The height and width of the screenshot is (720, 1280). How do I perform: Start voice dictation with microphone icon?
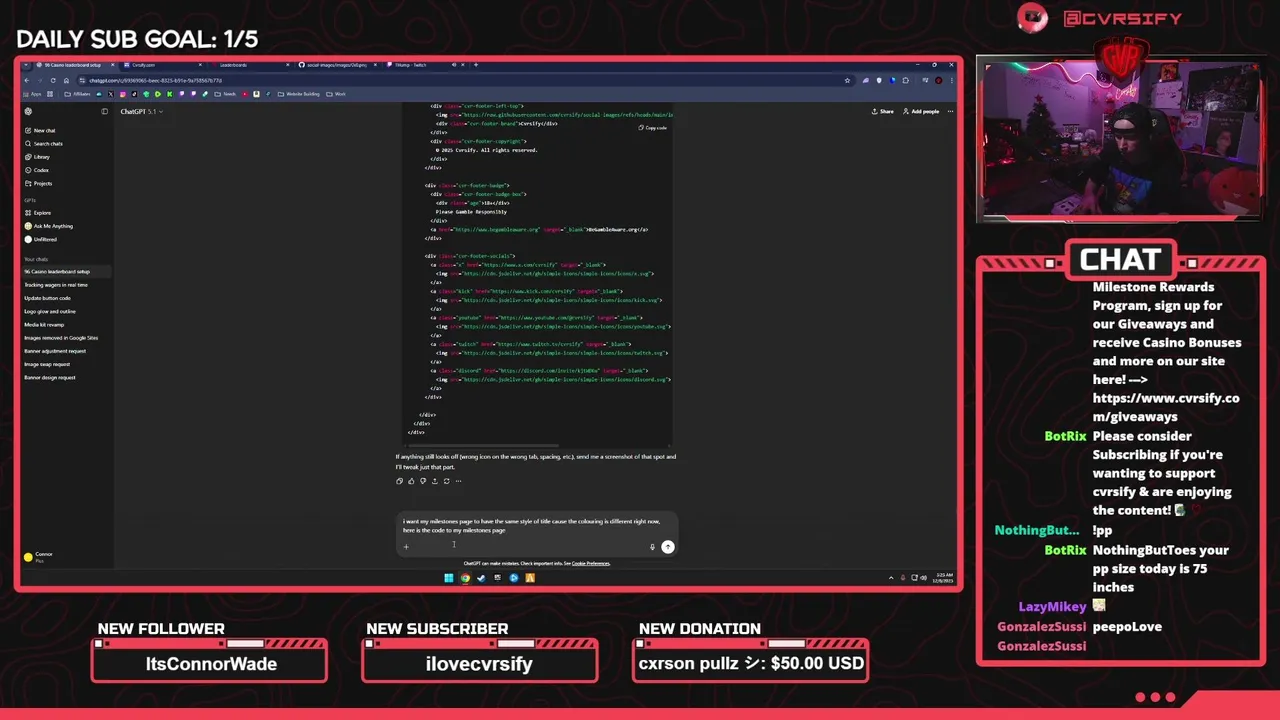click(x=652, y=547)
